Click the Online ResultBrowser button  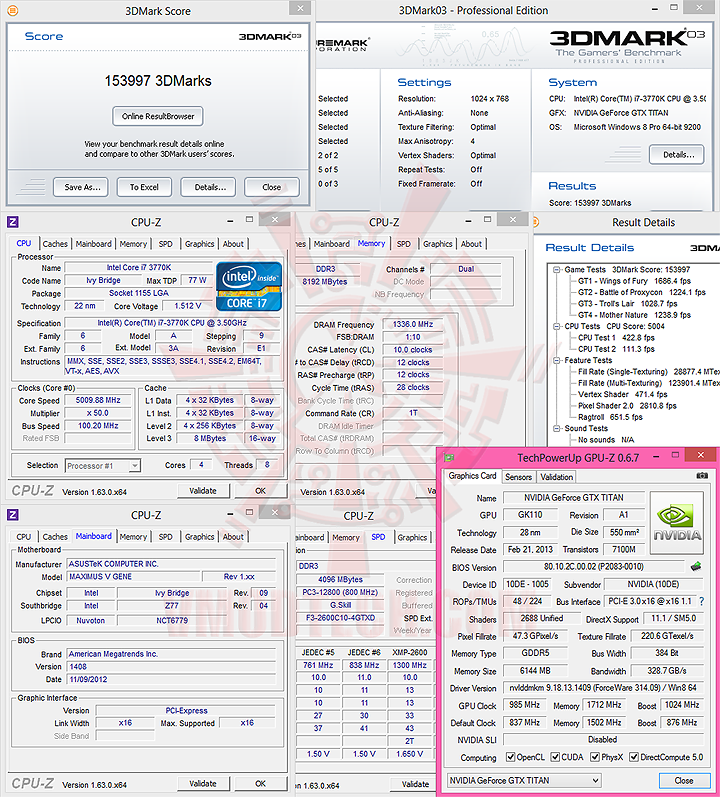click(x=158, y=116)
